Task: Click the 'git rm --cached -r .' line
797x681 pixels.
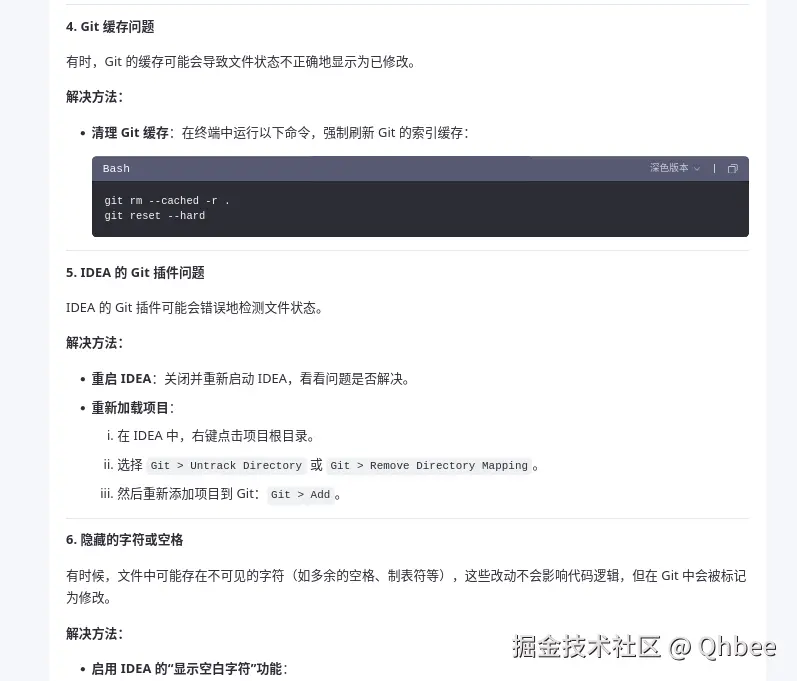Action: click(x=167, y=201)
